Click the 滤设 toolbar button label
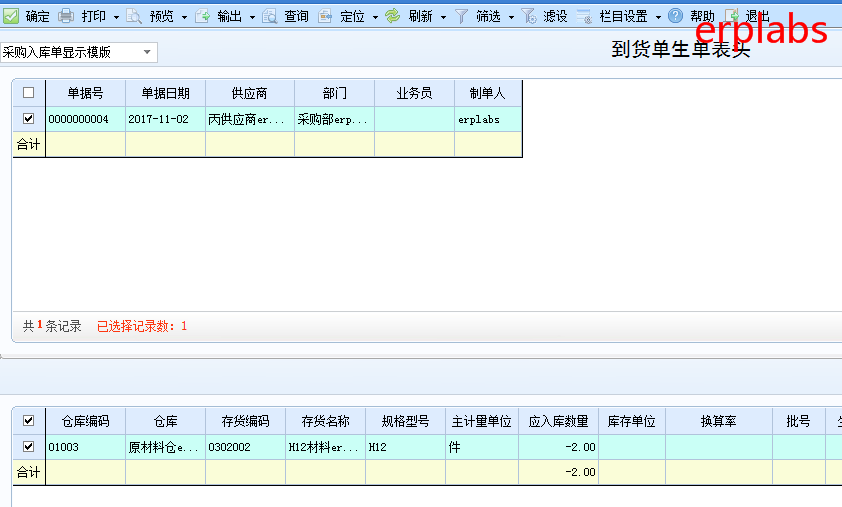Viewport: 842px width, 507px height. coord(555,17)
